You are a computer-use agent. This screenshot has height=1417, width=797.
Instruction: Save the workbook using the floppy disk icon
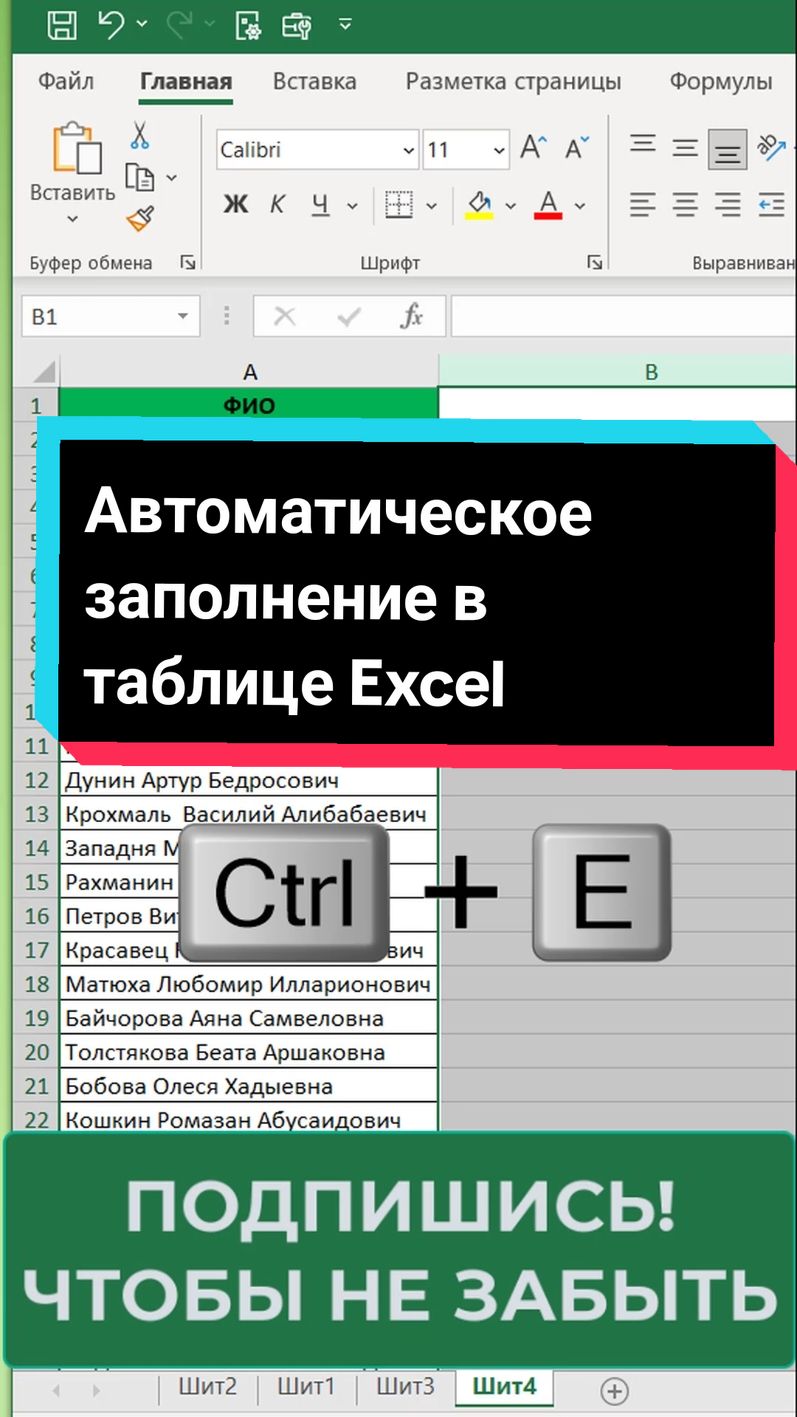pyautogui.click(x=62, y=25)
